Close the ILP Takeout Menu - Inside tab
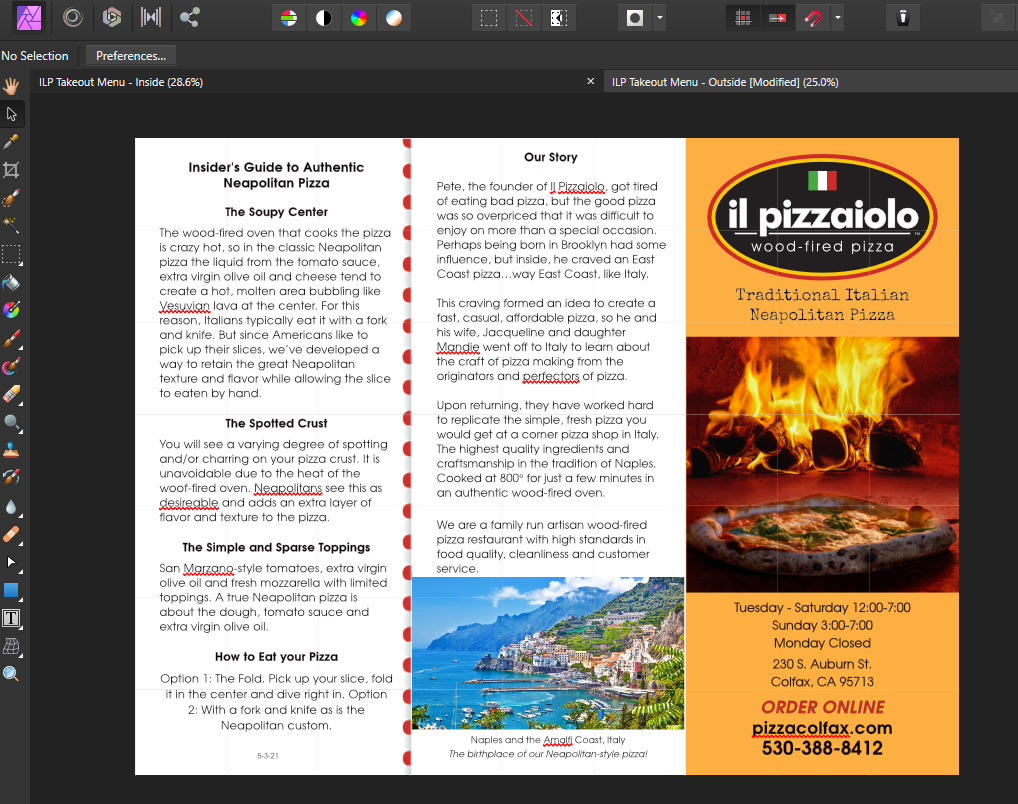Screen dimensions: 1018x804 click(x=591, y=81)
